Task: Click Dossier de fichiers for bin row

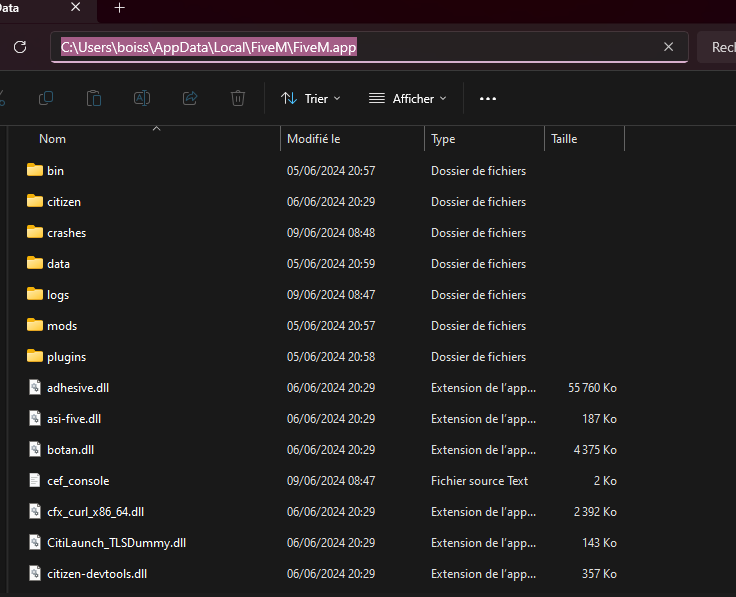Action: [x=478, y=171]
